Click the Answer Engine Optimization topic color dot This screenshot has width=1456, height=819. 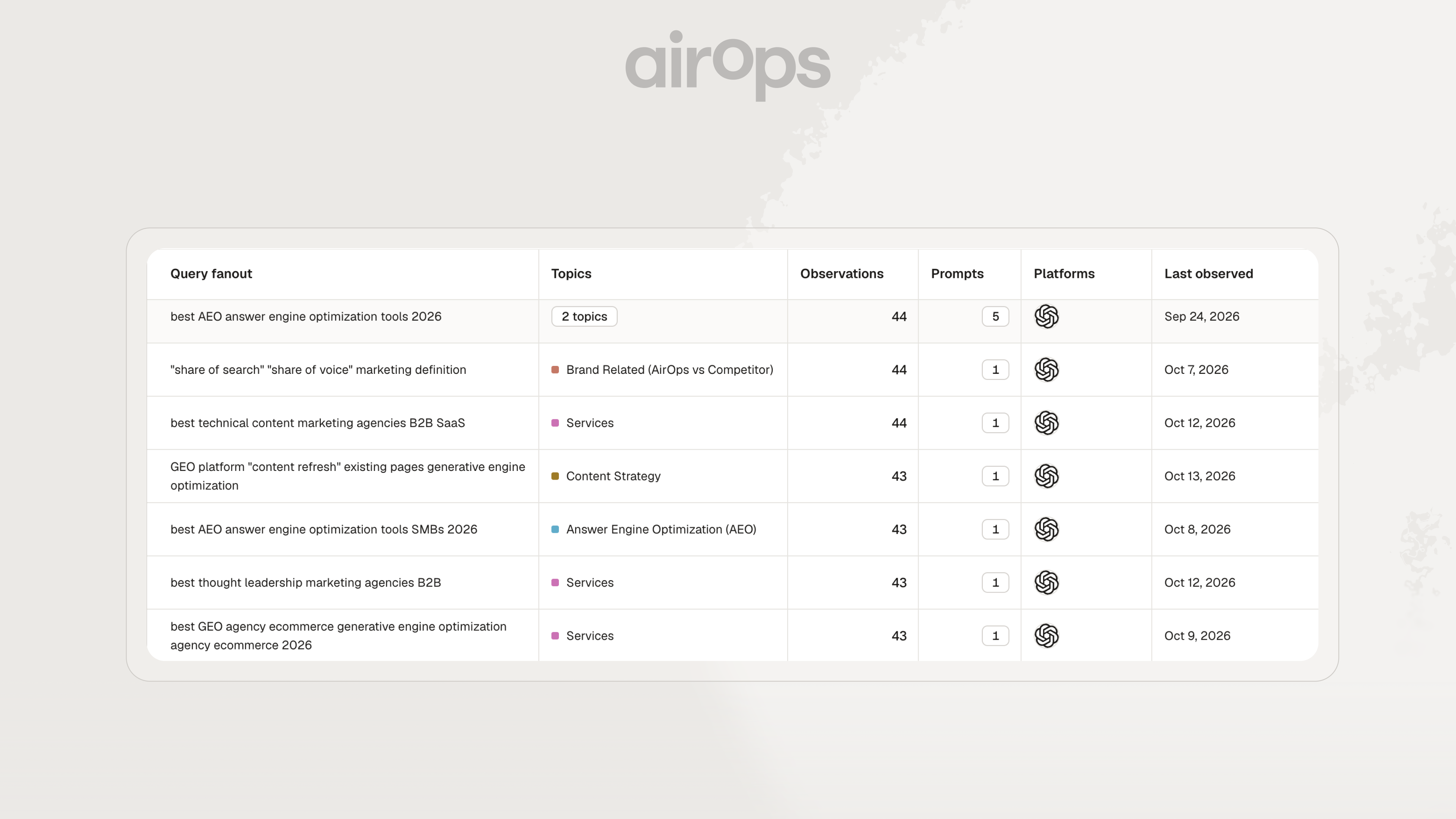coord(555,529)
